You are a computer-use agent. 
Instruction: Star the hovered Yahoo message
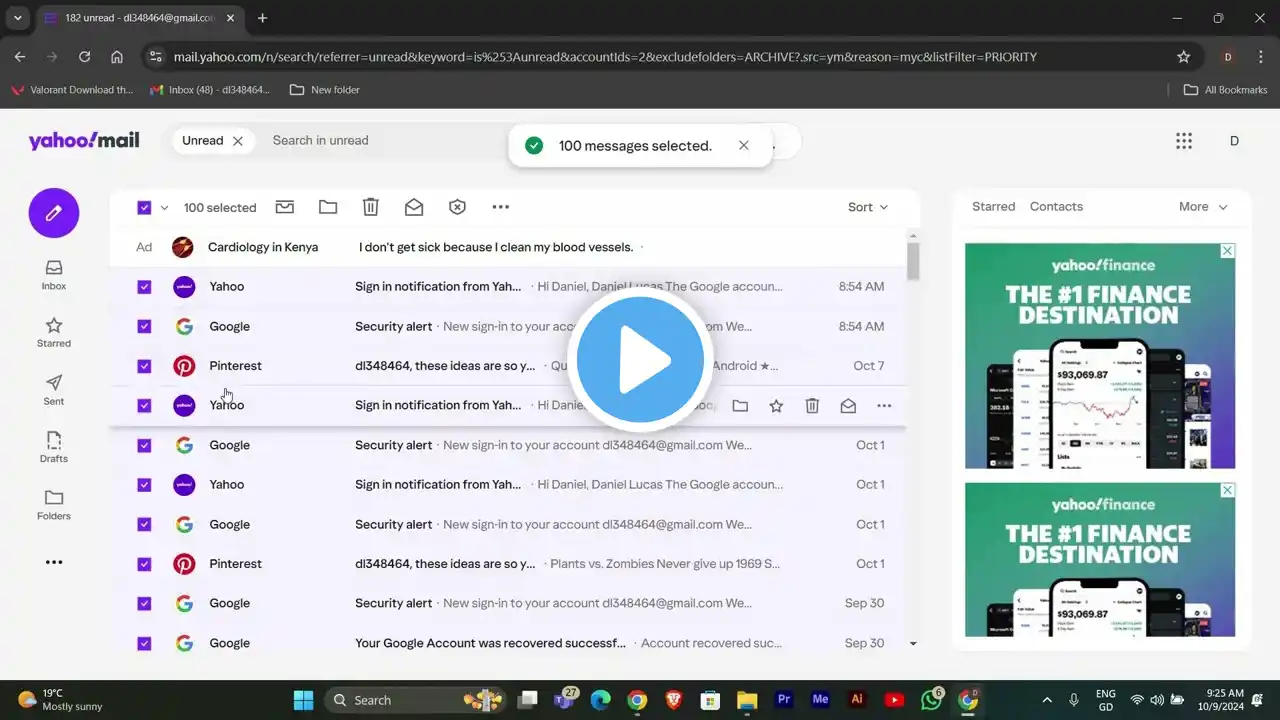[776, 406]
